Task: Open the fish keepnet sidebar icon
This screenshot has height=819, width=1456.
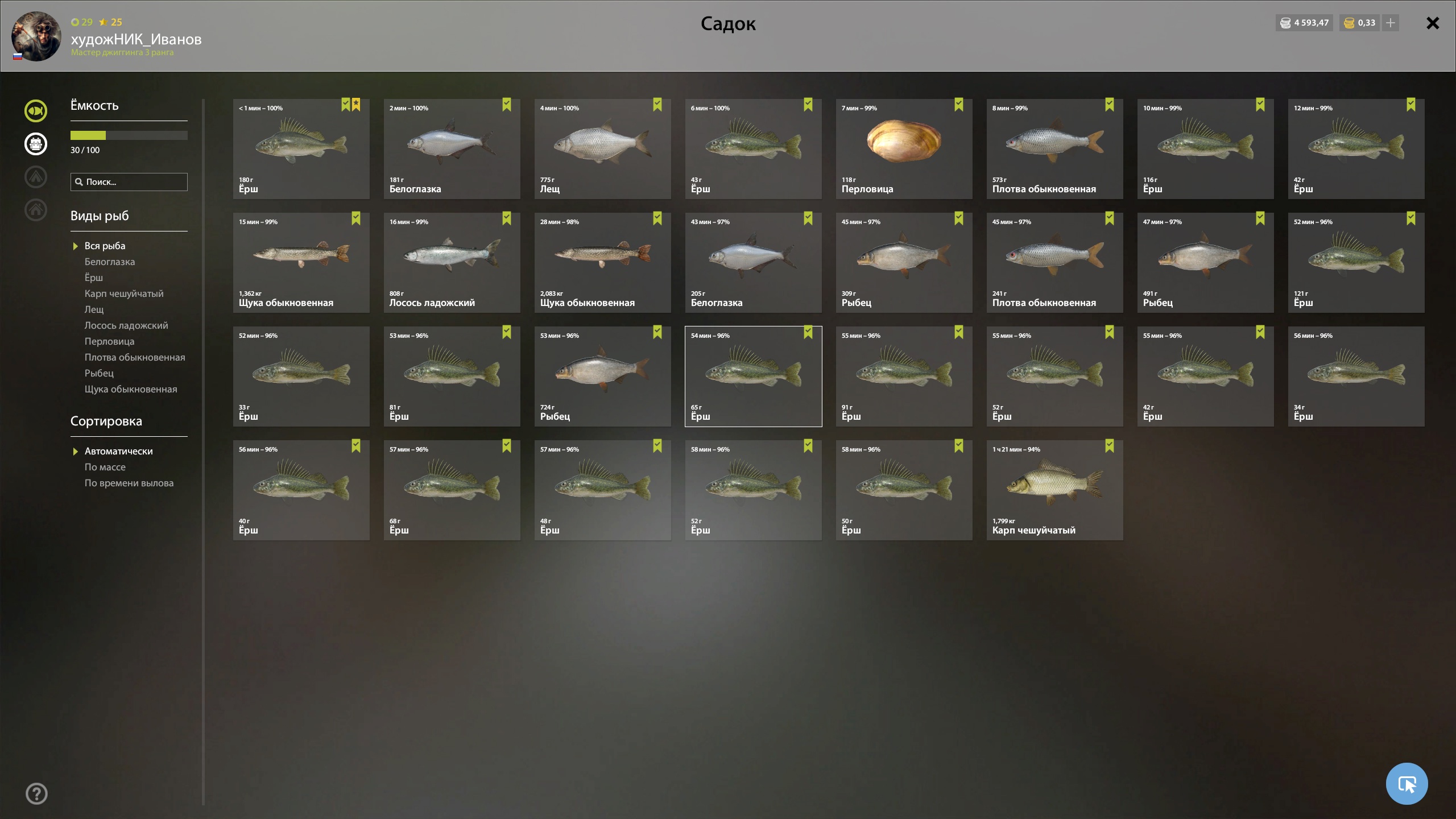Action: [36, 111]
